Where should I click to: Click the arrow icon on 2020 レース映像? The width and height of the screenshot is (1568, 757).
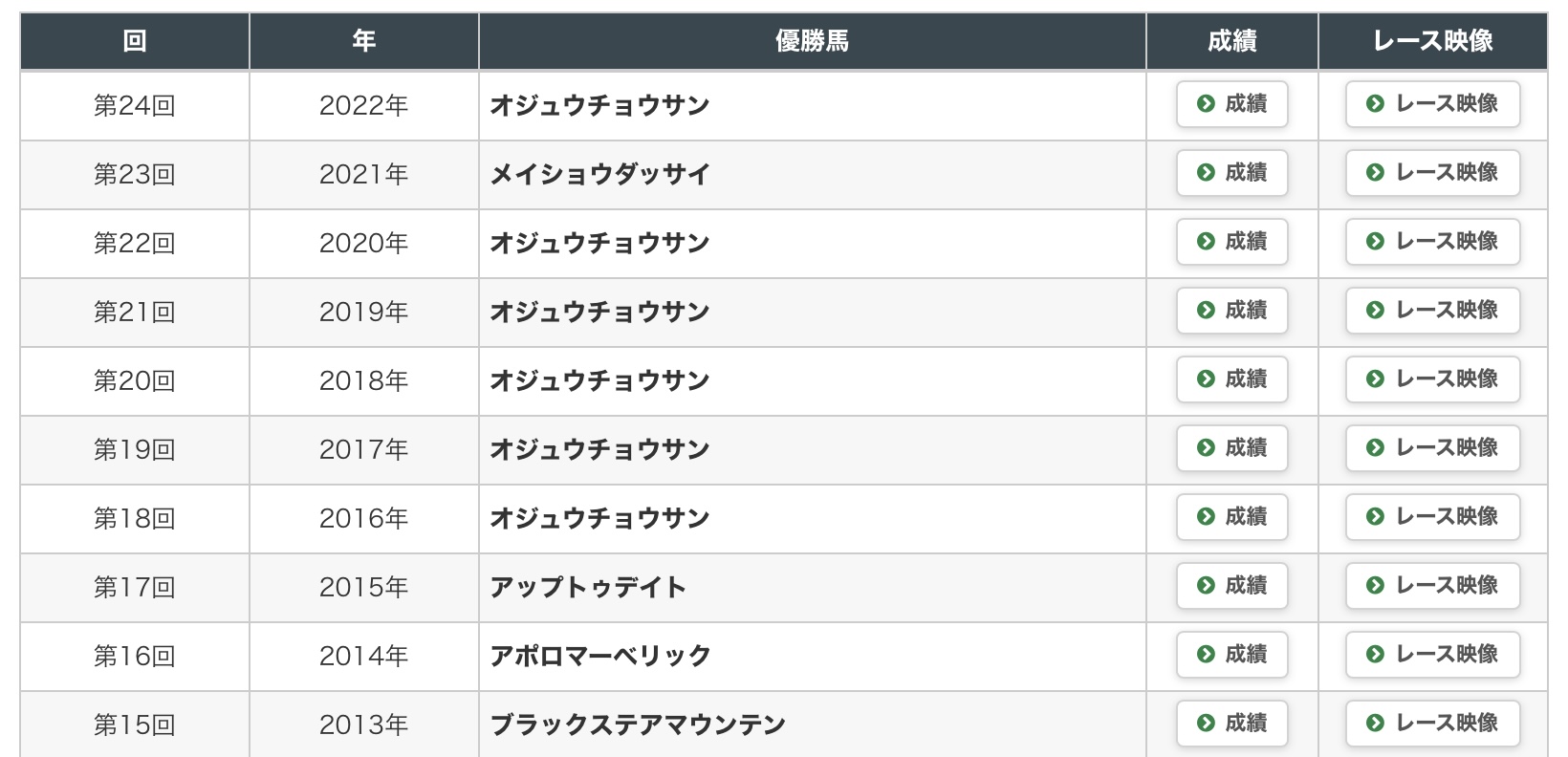coord(1375,242)
